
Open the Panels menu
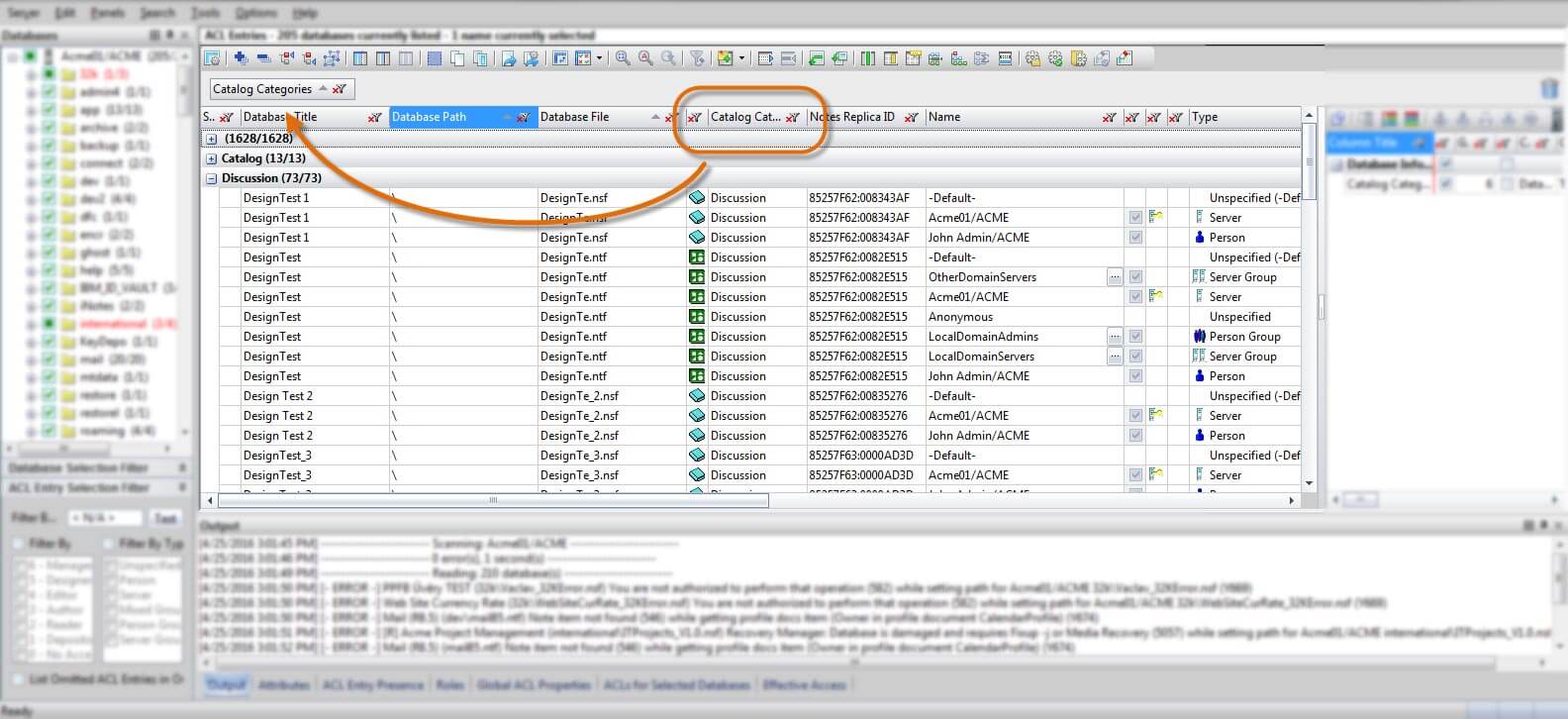(107, 13)
